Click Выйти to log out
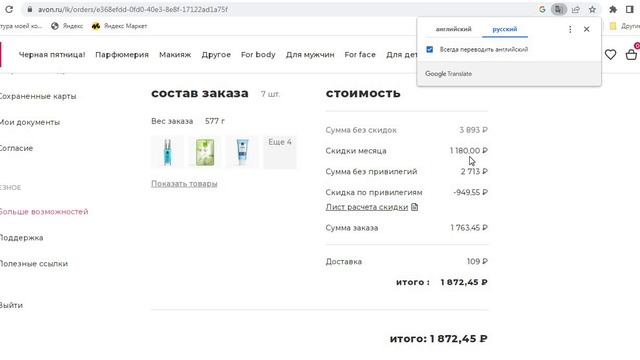This screenshot has width=640, height=360. (11, 305)
